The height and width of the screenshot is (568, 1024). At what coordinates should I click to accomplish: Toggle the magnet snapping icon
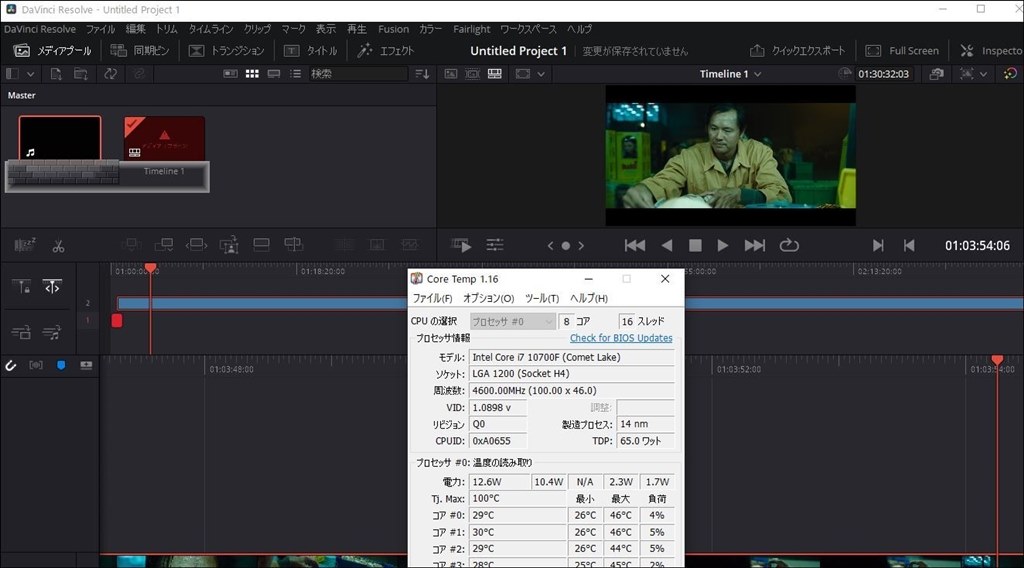point(11,367)
